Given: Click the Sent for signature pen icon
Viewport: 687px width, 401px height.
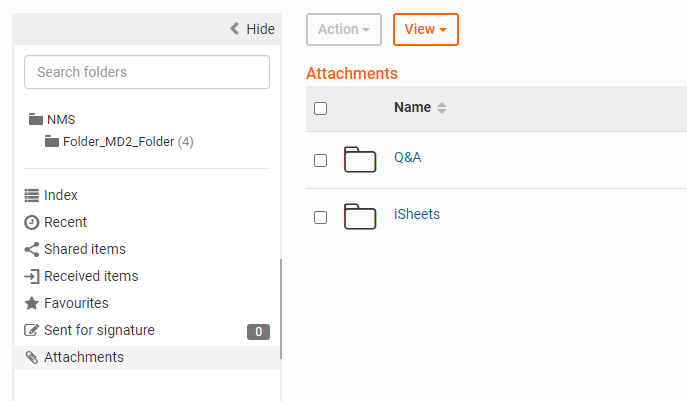Looking at the screenshot, I should [x=32, y=330].
